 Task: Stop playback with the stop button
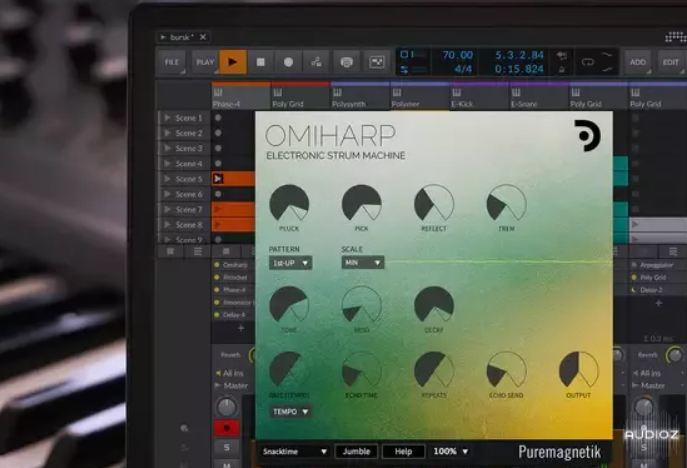pos(261,62)
